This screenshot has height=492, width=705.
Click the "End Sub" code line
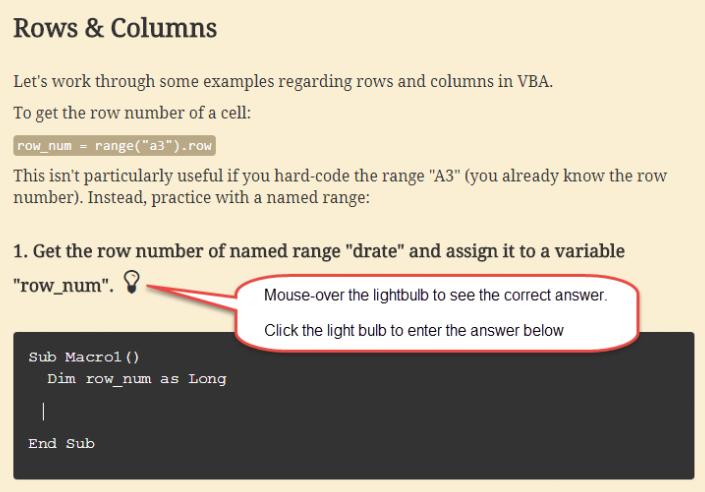tap(61, 443)
